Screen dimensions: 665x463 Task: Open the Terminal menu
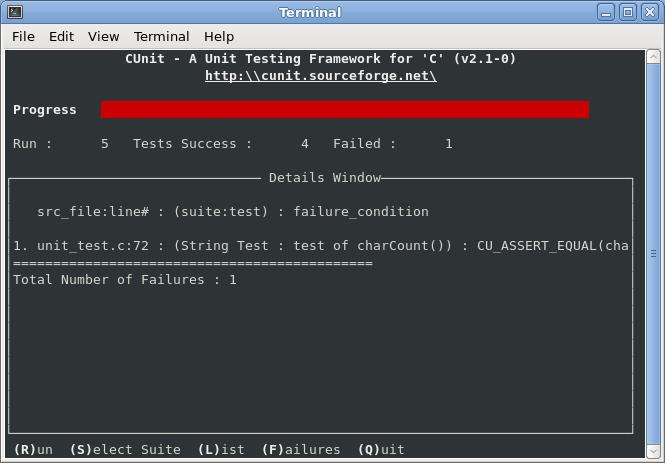tap(162, 36)
